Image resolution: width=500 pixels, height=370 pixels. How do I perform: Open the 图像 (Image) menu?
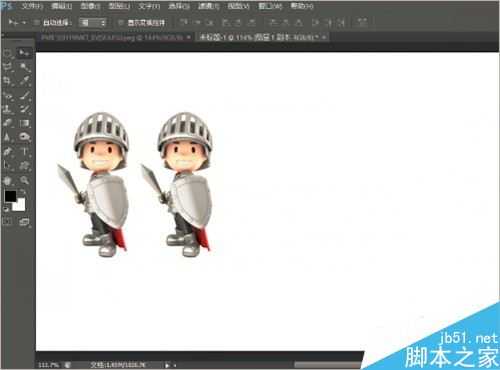(x=91, y=6)
